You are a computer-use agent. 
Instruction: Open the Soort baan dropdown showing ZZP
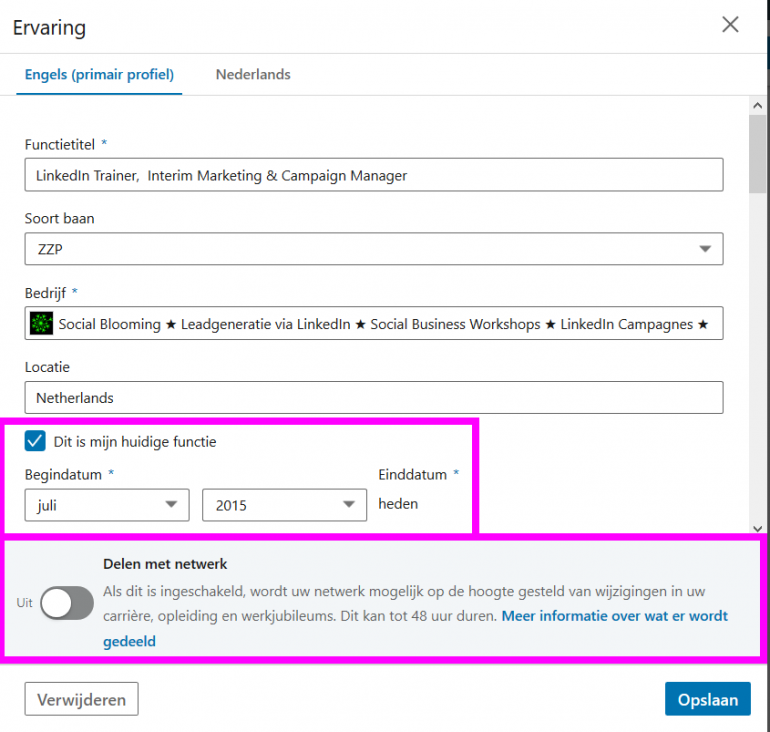[x=374, y=249]
